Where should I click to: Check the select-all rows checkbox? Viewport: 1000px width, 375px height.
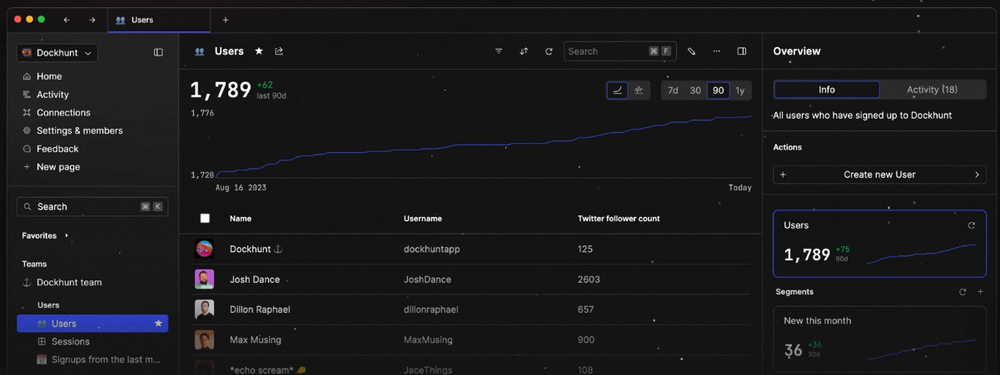[x=205, y=218]
